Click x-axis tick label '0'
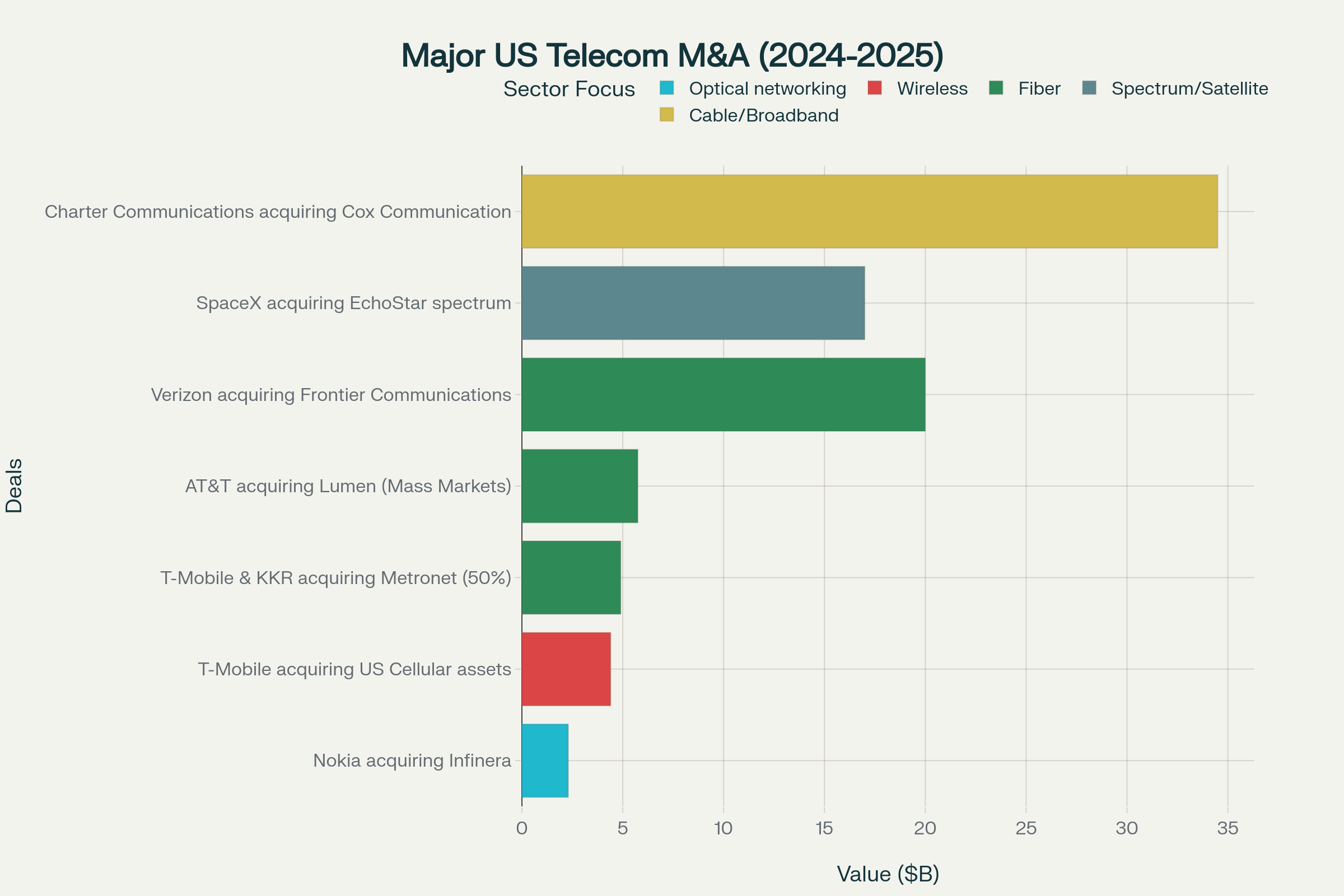1344x896 pixels. [522, 828]
